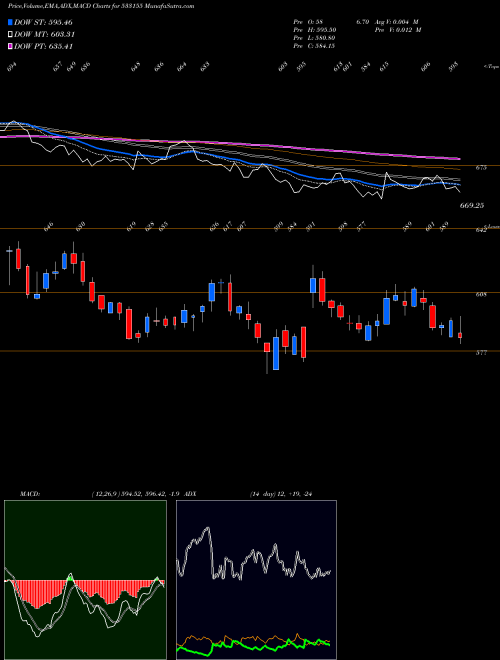Select the 'DOW PT: 635.41' legend label
This screenshot has width=500, height=660.
[x=43, y=46]
